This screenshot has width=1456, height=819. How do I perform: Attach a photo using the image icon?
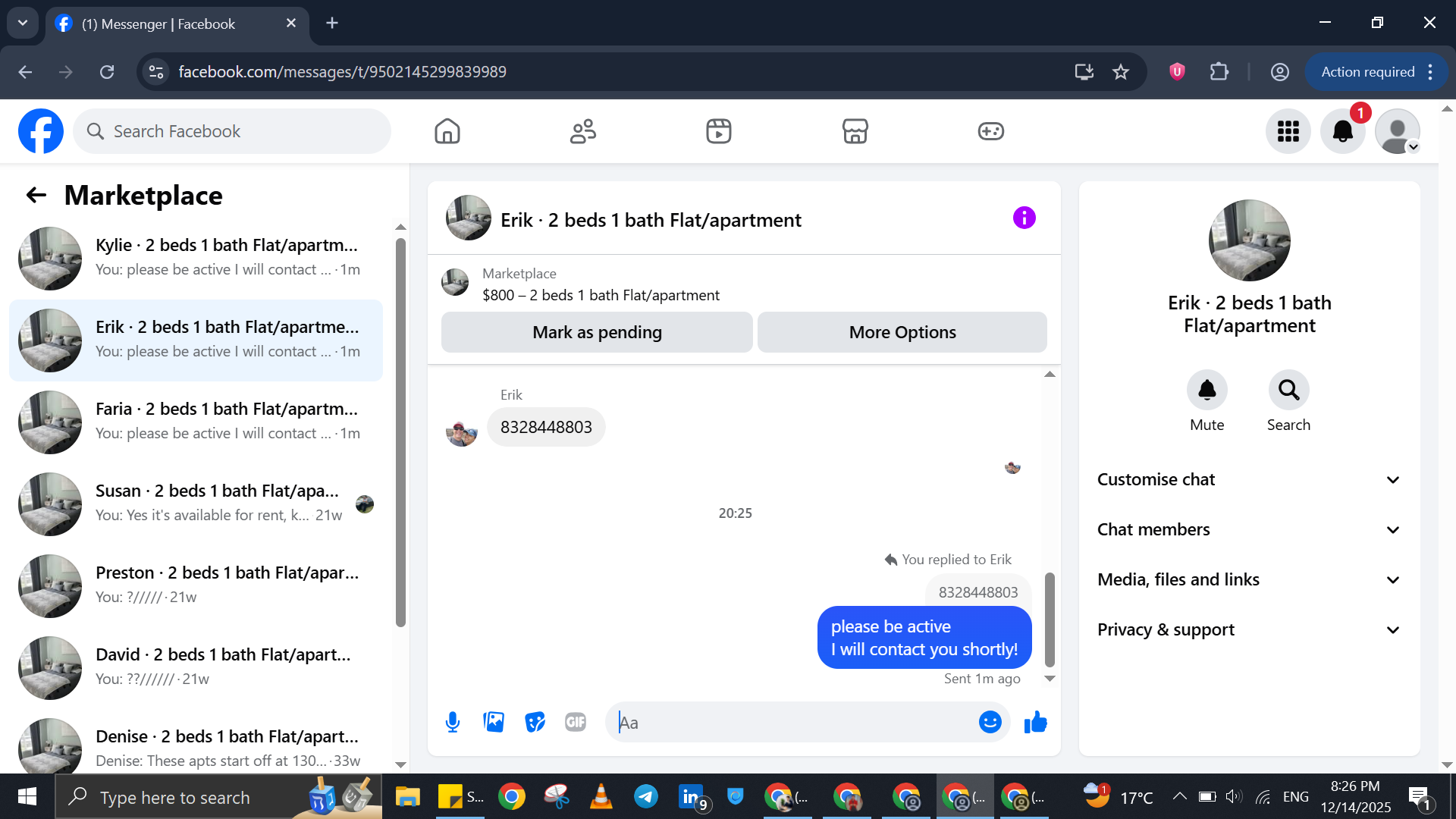click(x=494, y=722)
